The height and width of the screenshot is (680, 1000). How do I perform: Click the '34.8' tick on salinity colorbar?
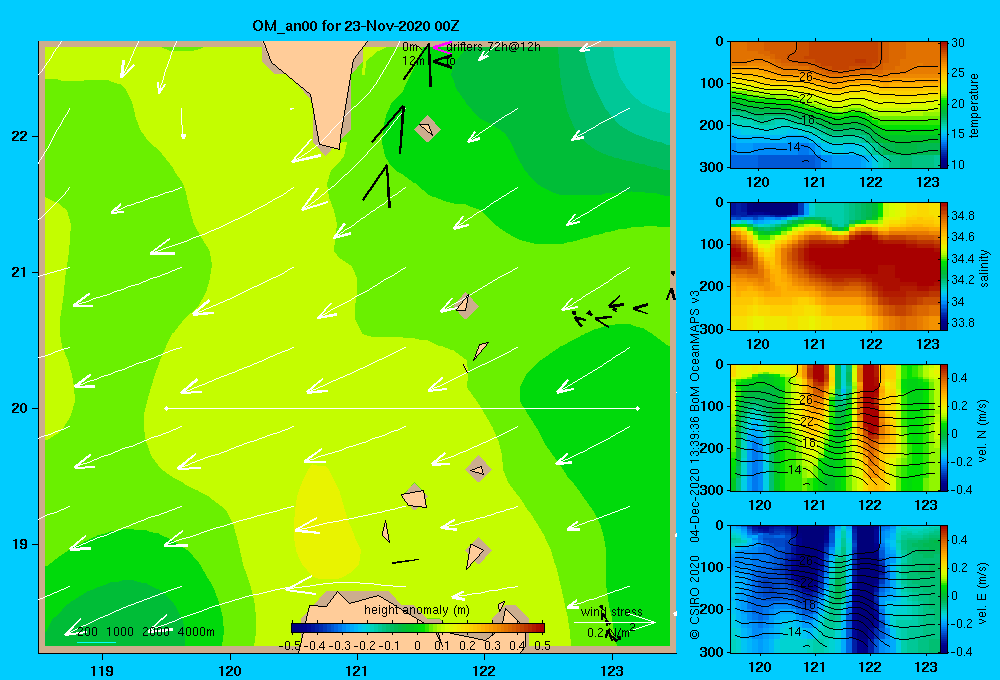[962, 215]
